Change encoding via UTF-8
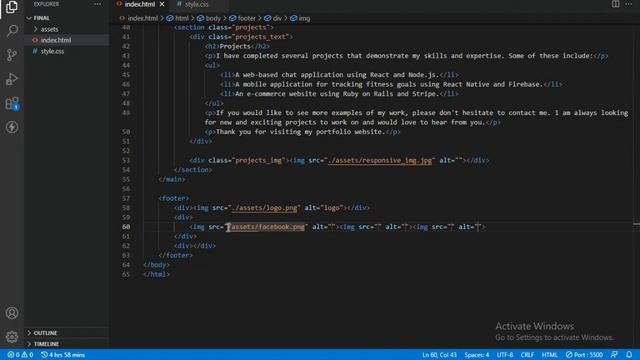The width and height of the screenshot is (640, 360). click(x=505, y=355)
